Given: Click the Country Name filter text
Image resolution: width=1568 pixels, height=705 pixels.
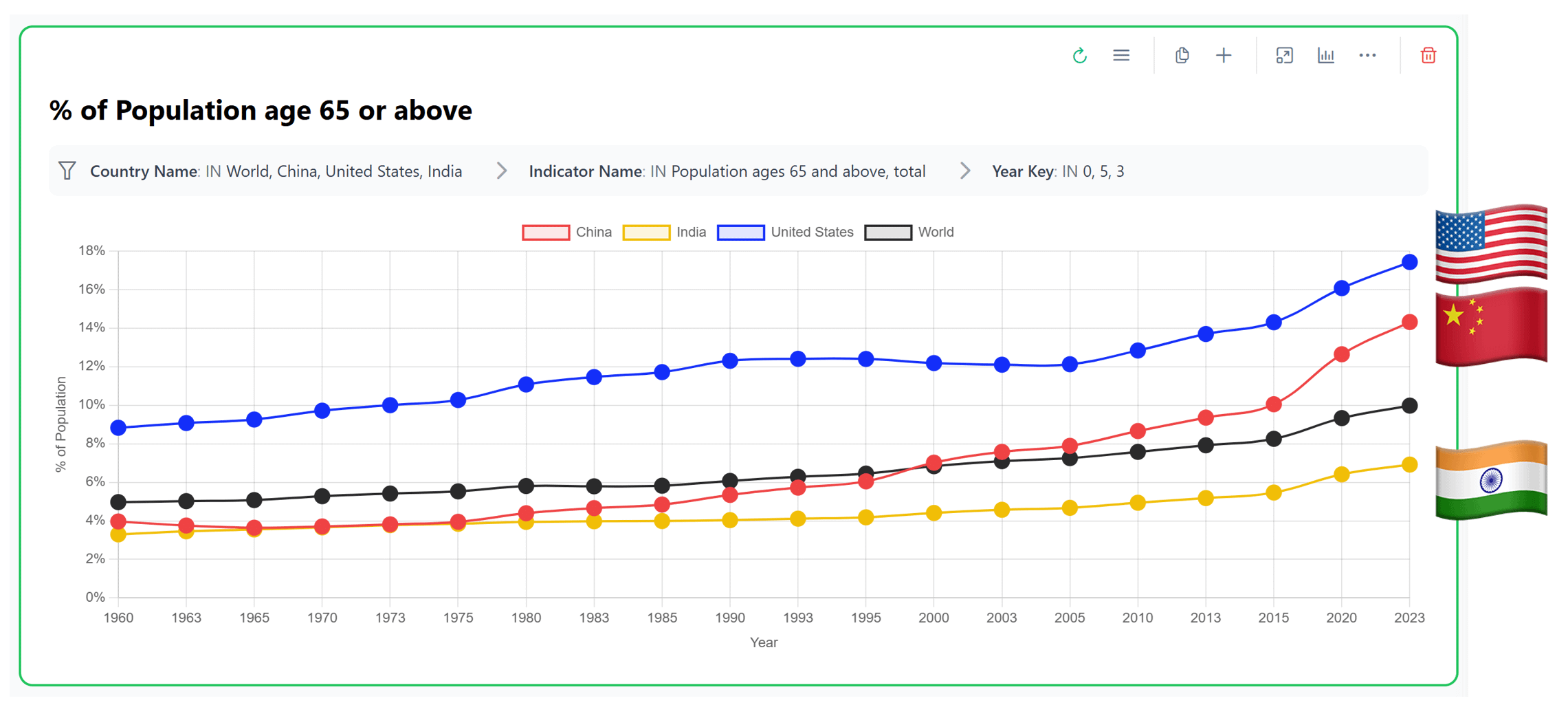Looking at the screenshot, I should [276, 171].
